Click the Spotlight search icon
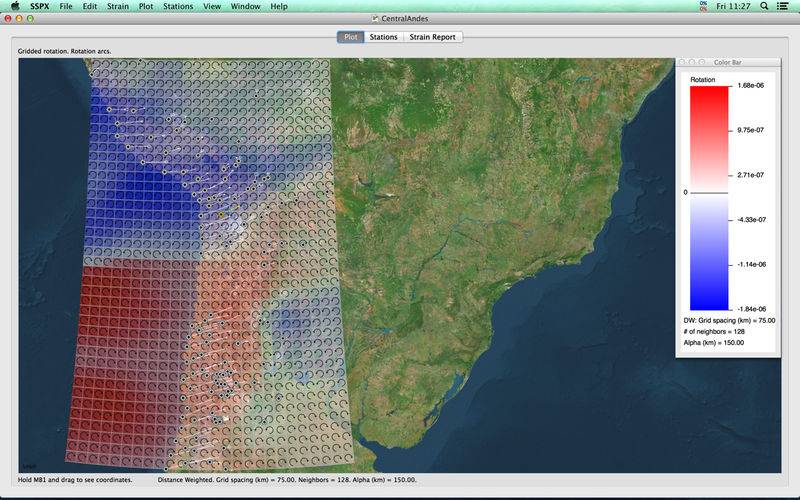The height and width of the screenshot is (500, 800). 764,6
